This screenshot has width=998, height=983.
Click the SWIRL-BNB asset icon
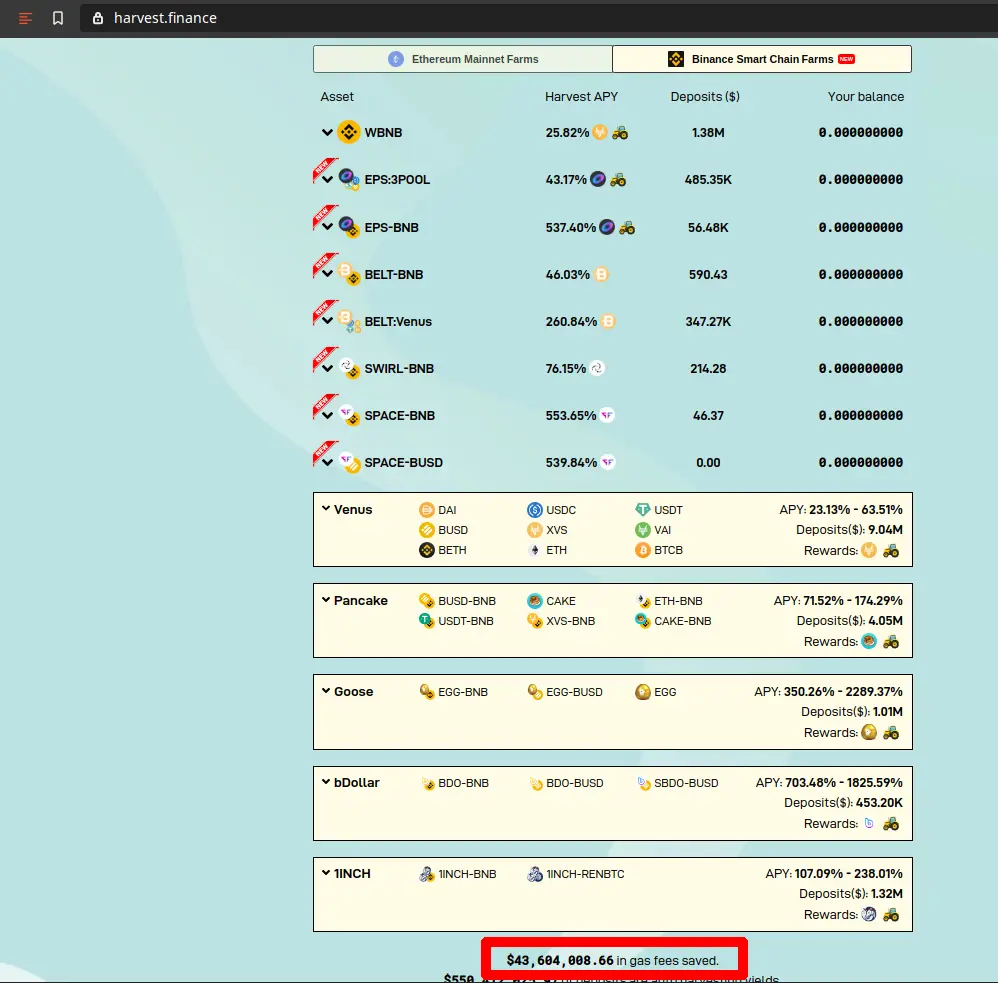click(x=349, y=369)
